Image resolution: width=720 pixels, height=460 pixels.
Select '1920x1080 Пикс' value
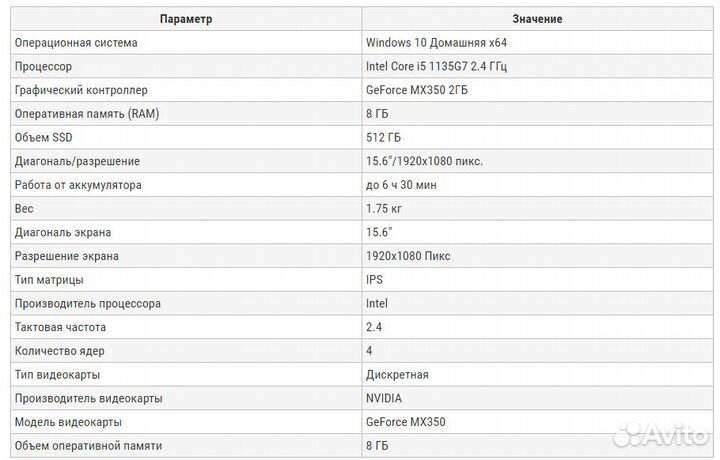click(x=408, y=256)
